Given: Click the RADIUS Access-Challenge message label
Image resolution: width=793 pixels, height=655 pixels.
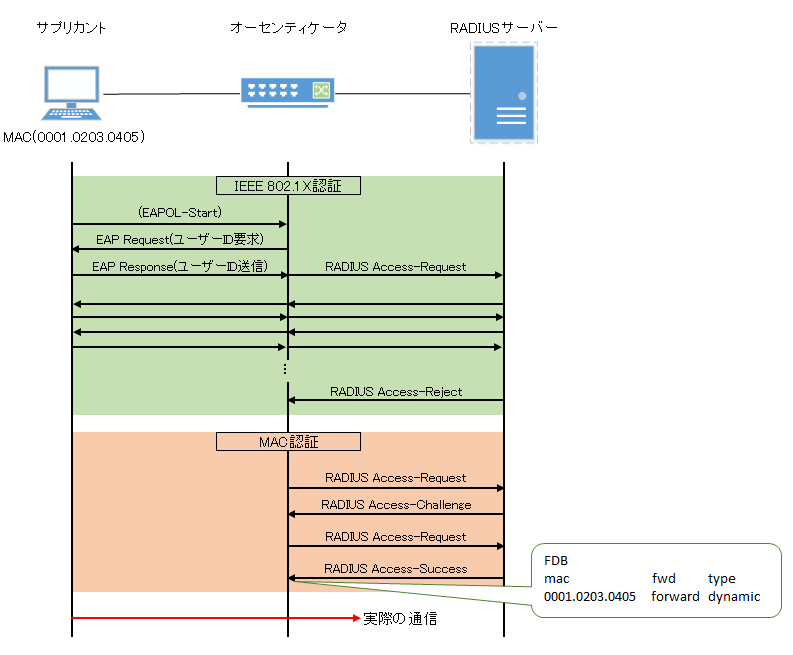Looking at the screenshot, I should pos(396,505).
